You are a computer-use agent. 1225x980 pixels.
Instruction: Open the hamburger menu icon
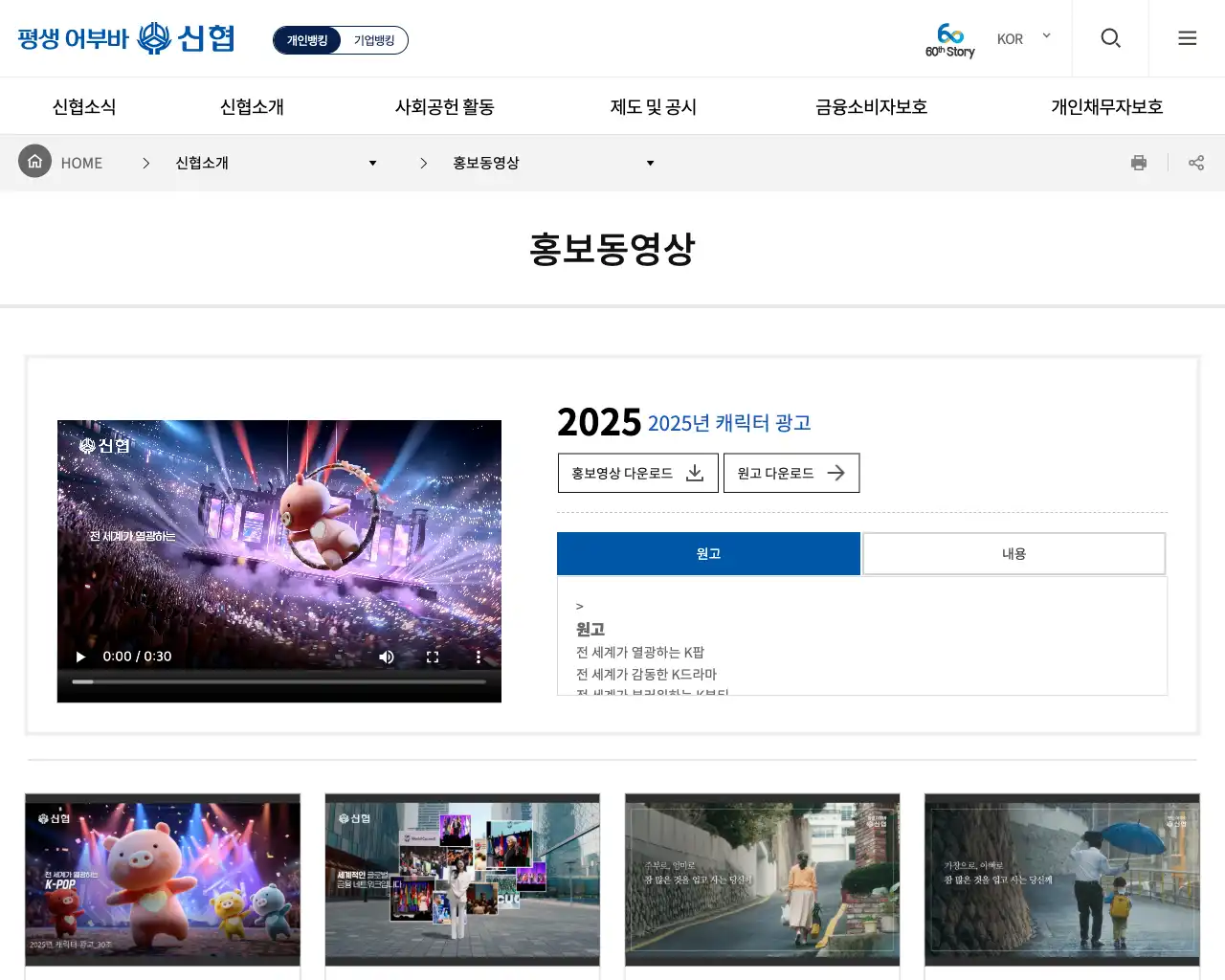pos(1187,38)
